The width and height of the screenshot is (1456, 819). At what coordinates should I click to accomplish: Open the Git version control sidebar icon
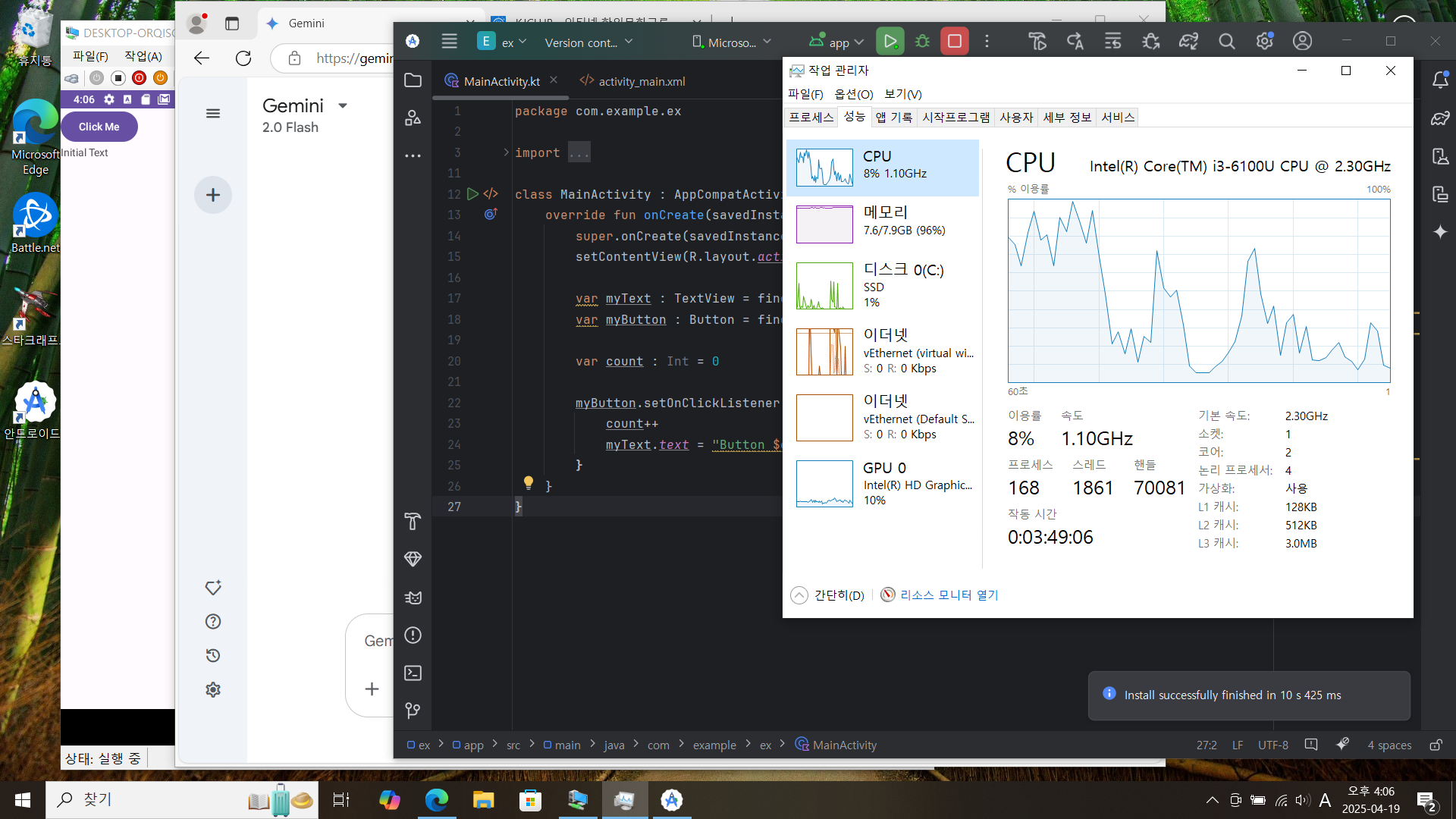click(413, 711)
